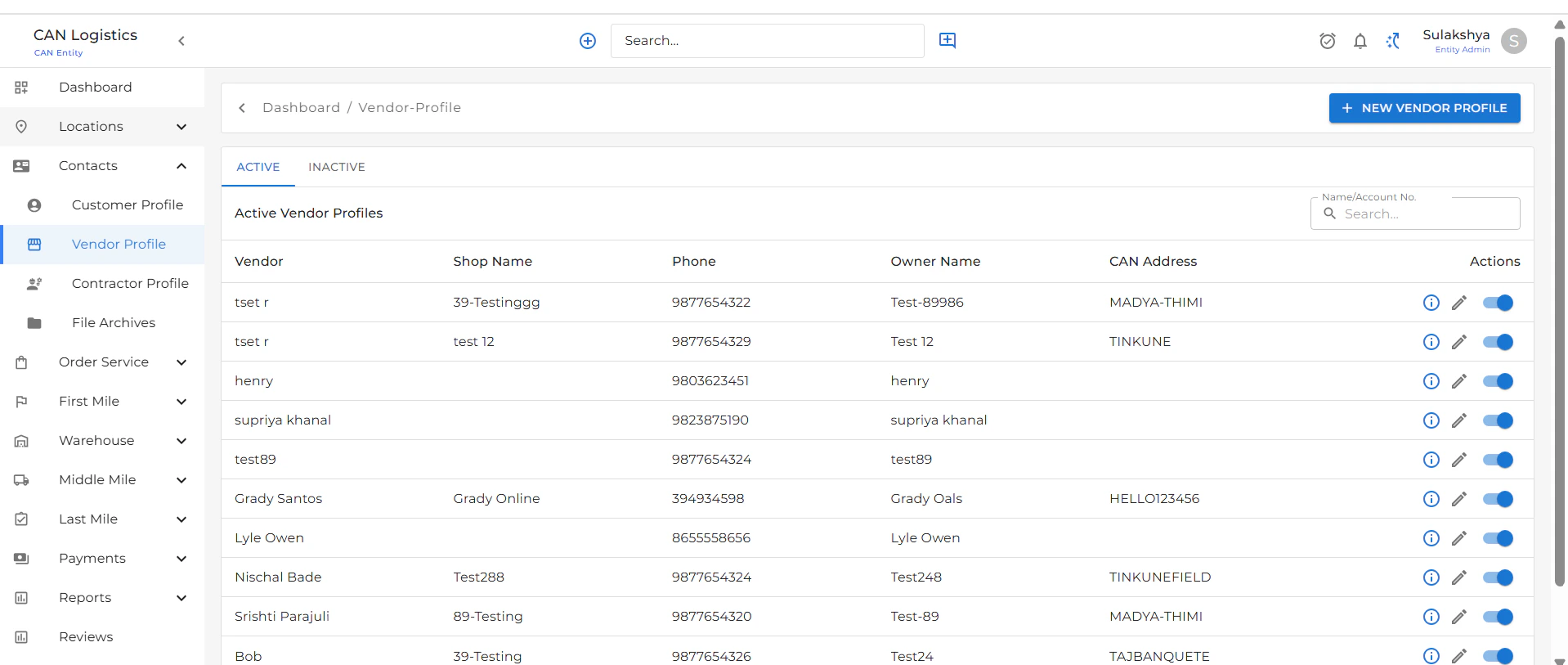Edit vendor Bob
The height and width of the screenshot is (665, 1568).
[1459, 656]
